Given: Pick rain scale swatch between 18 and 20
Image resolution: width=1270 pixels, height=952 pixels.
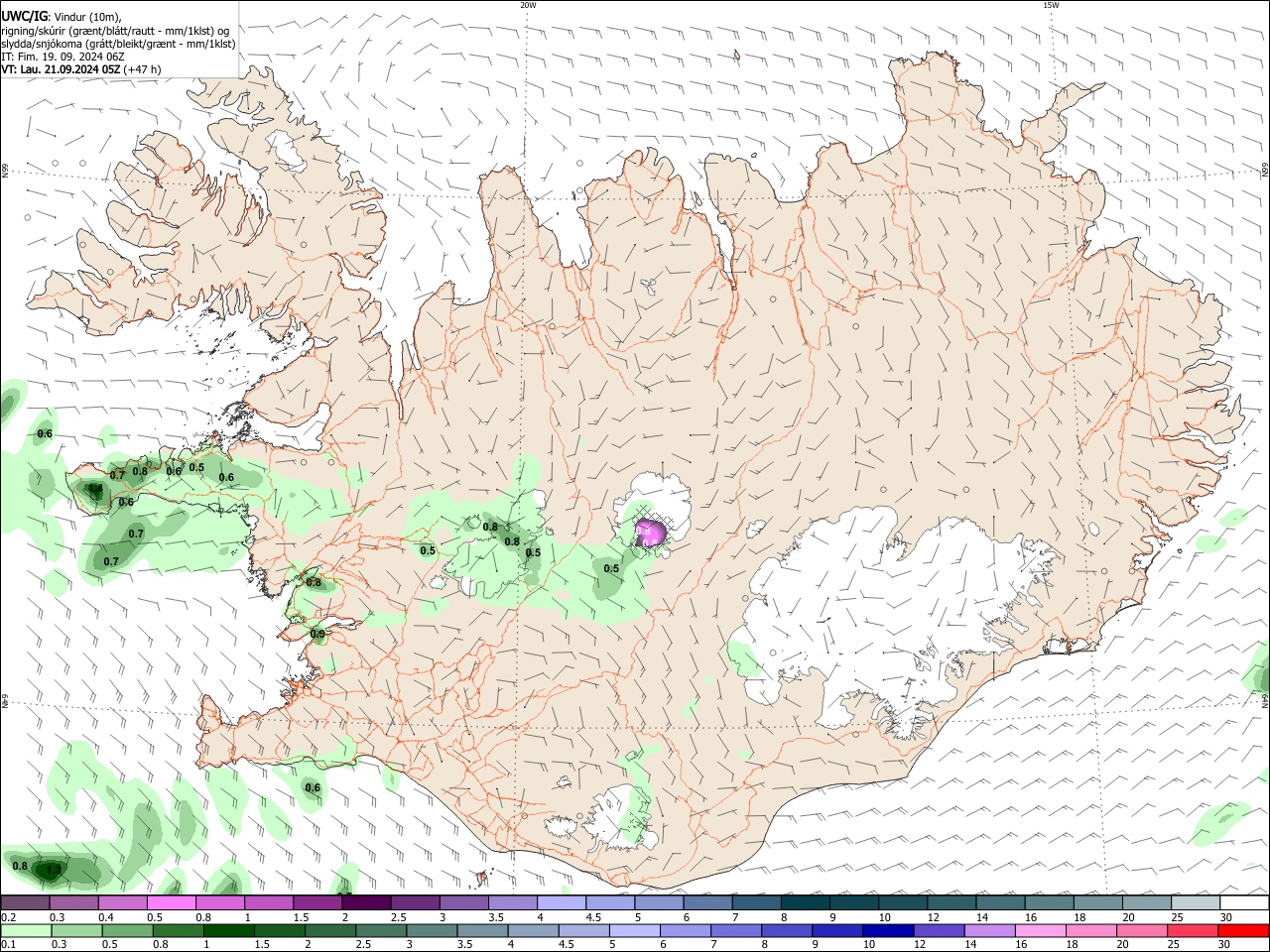Looking at the screenshot, I should (1091, 930).
